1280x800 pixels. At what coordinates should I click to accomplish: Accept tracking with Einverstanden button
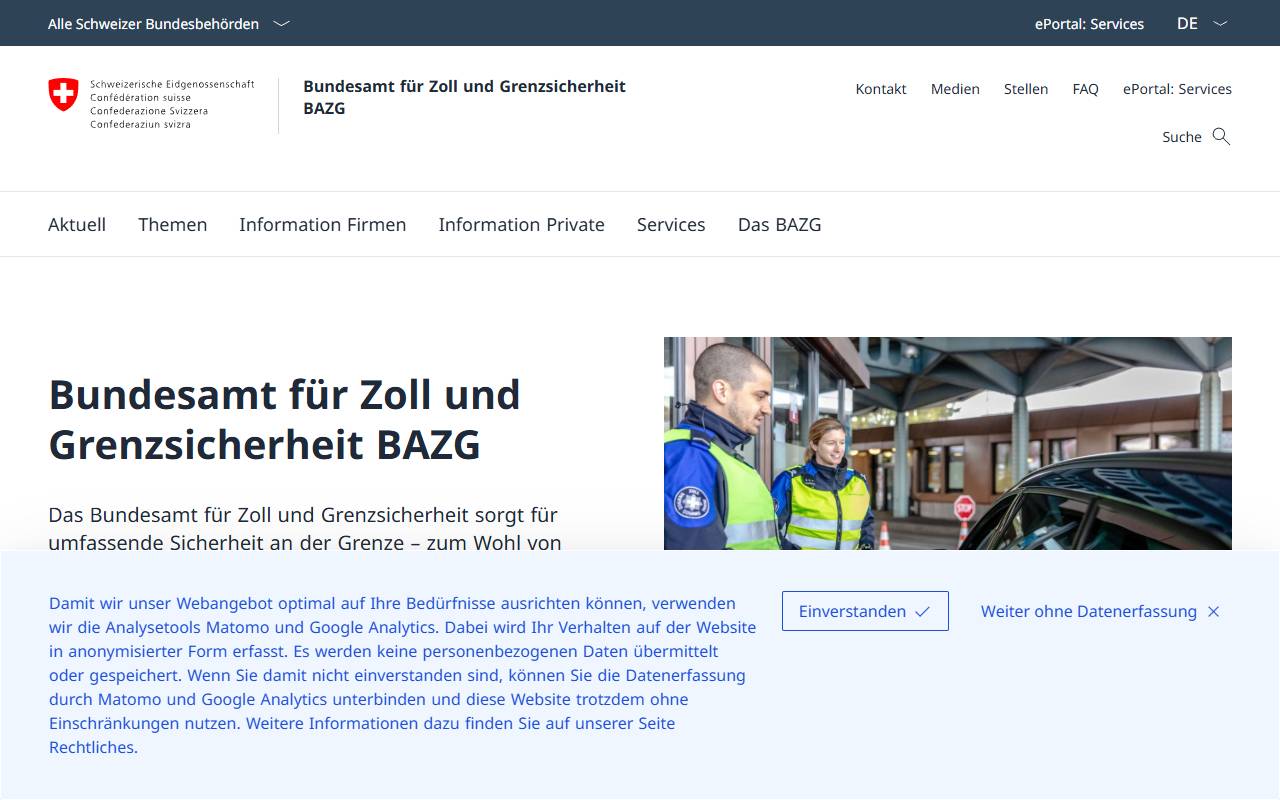(x=865, y=611)
